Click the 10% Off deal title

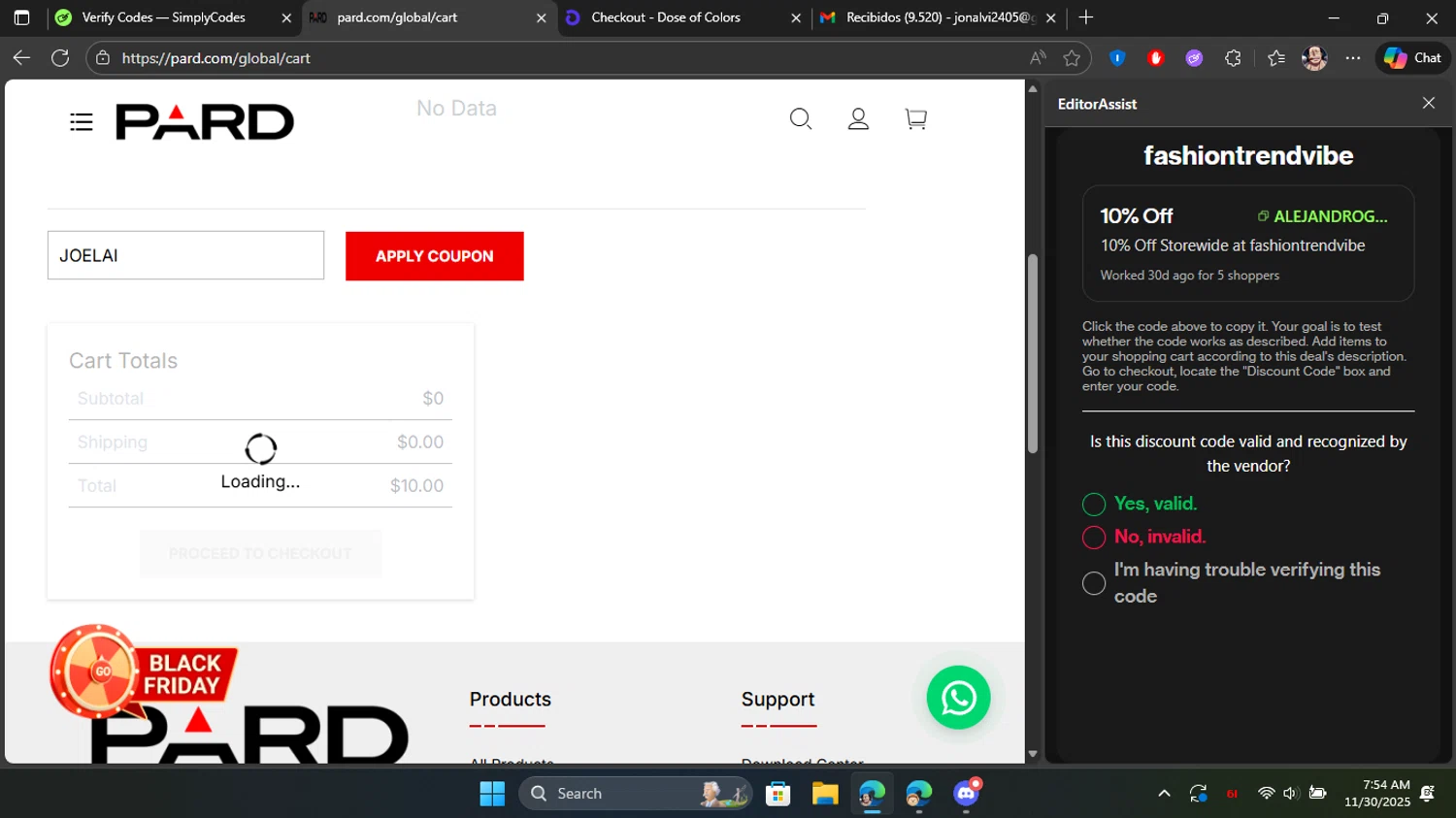1137,215
